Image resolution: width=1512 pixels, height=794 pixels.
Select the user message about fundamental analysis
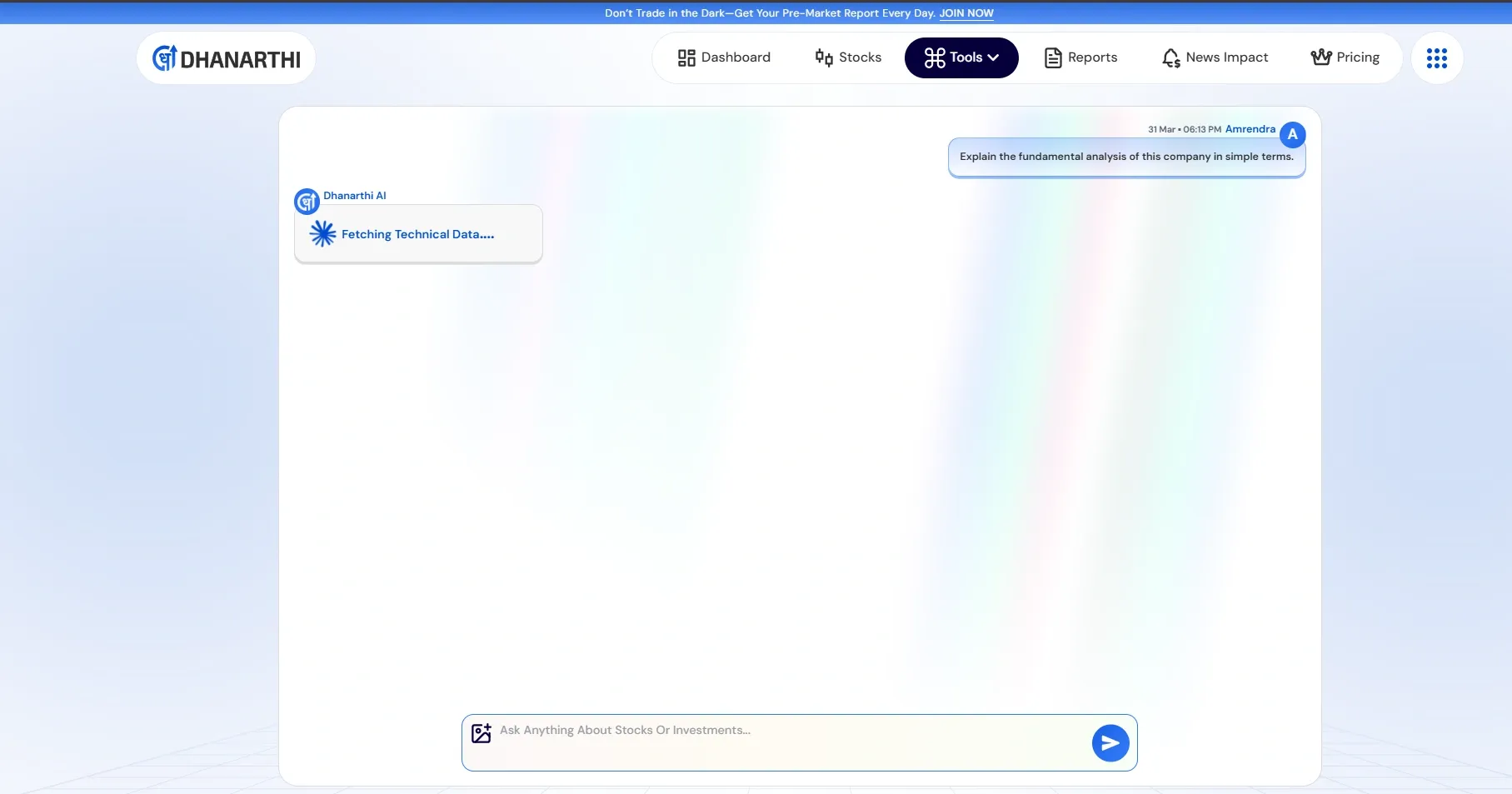[1125, 157]
